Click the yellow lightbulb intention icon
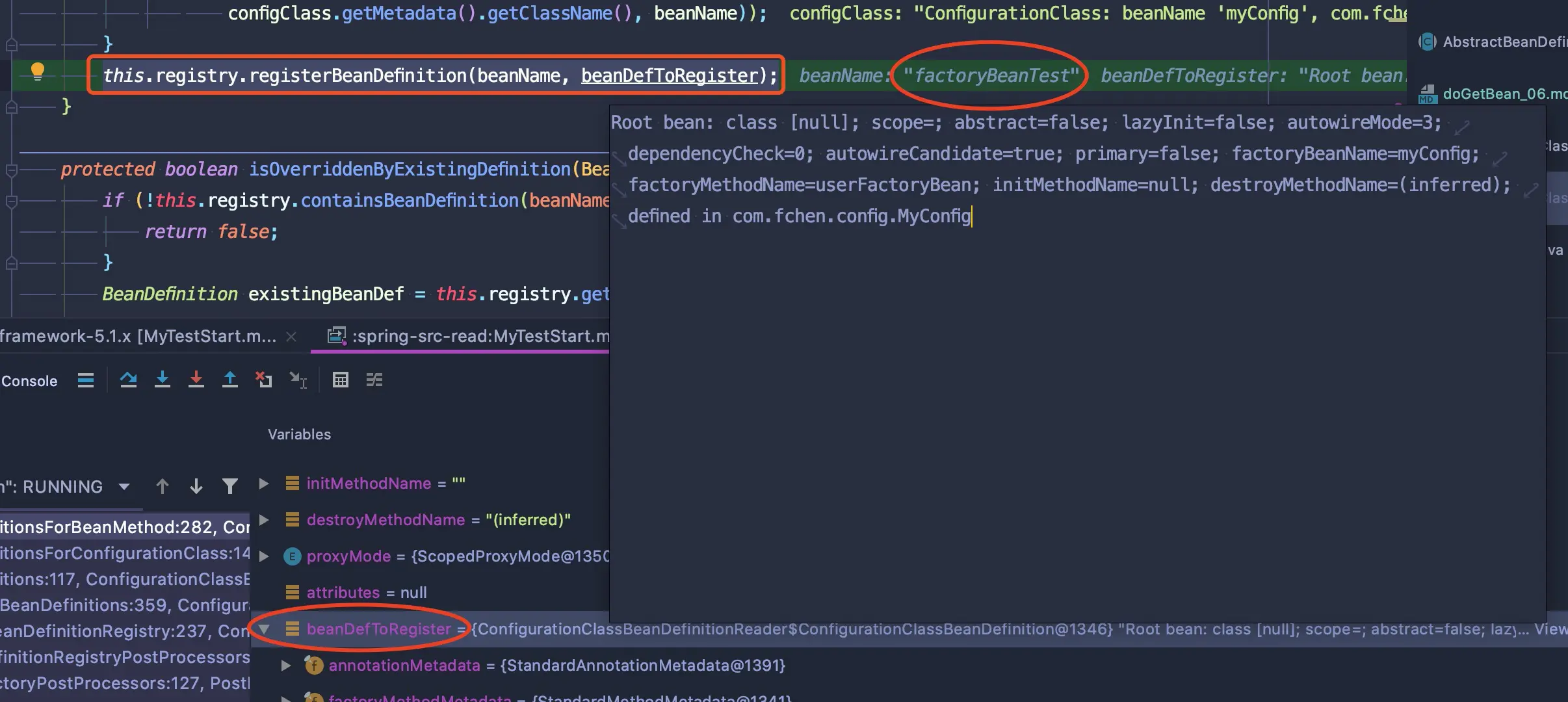 tap(38, 71)
